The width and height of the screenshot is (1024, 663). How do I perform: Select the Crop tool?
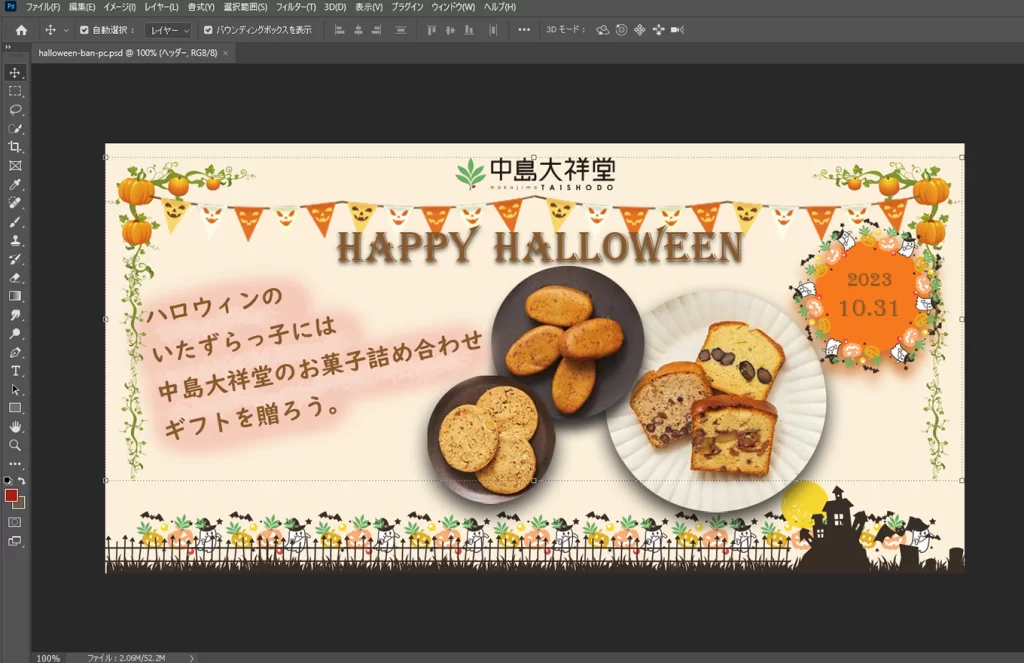pyautogui.click(x=15, y=147)
